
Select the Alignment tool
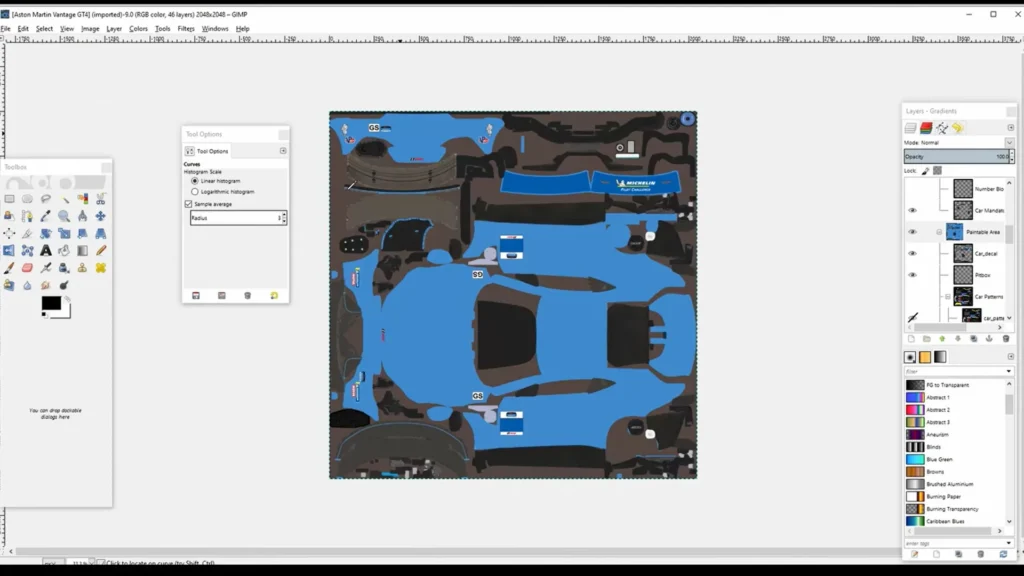click(x=9, y=233)
